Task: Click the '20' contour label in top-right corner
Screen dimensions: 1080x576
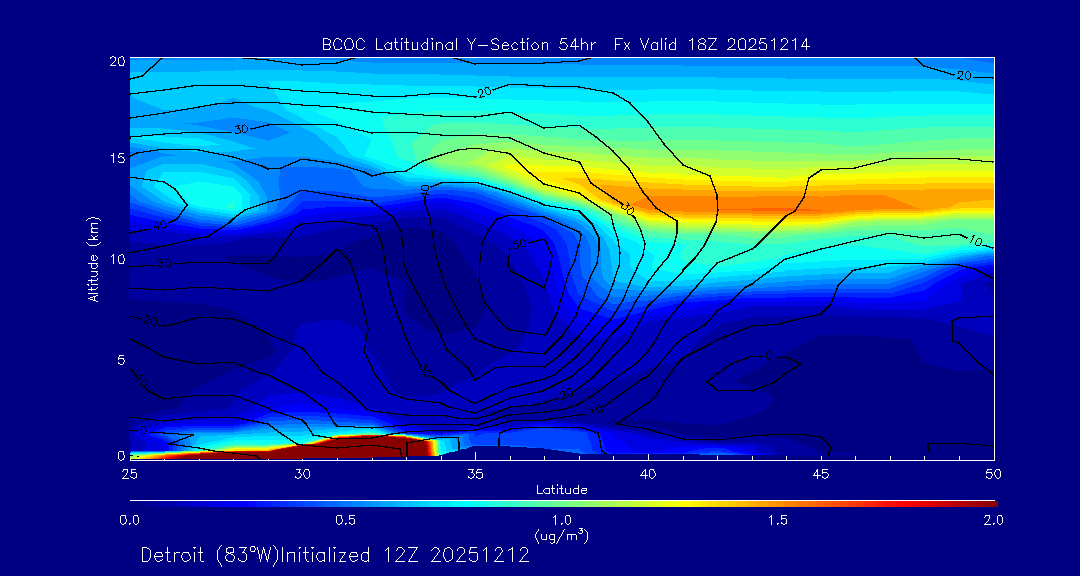Action: coord(964,75)
